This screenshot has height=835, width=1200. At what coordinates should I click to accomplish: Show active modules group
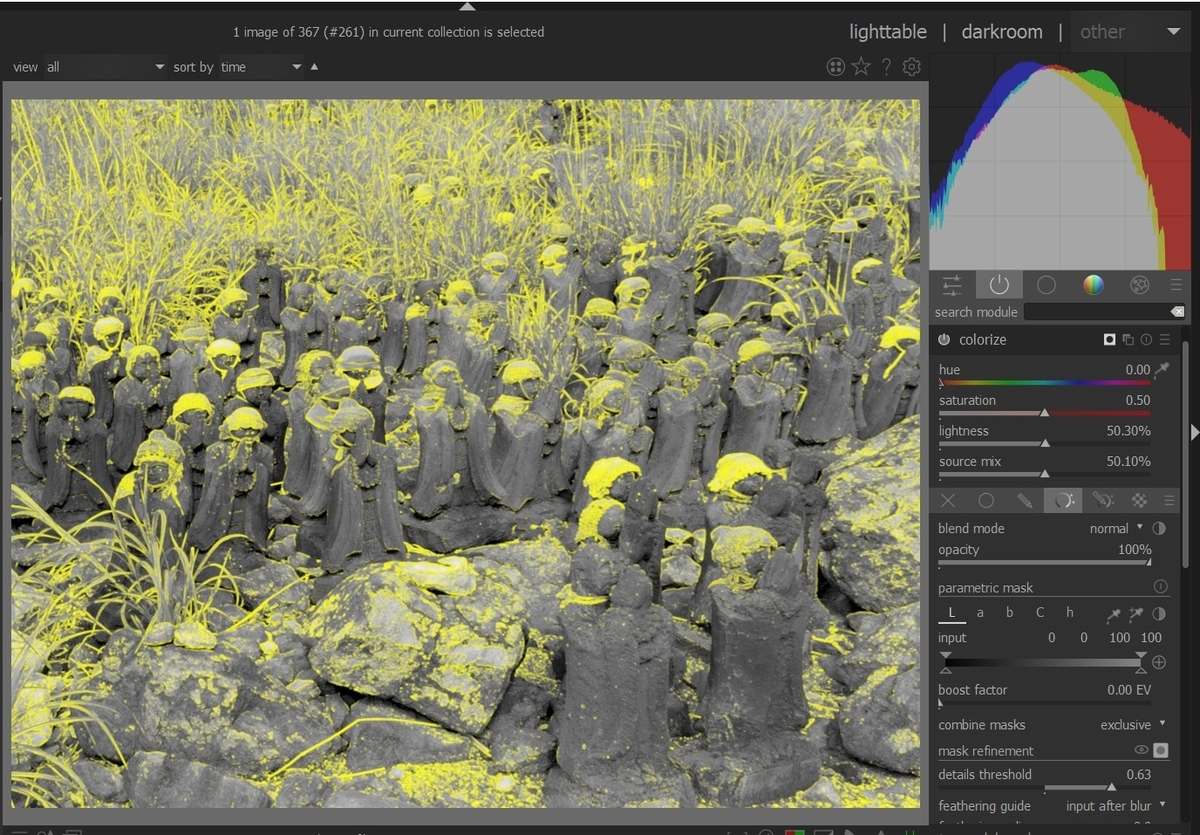click(x=999, y=285)
